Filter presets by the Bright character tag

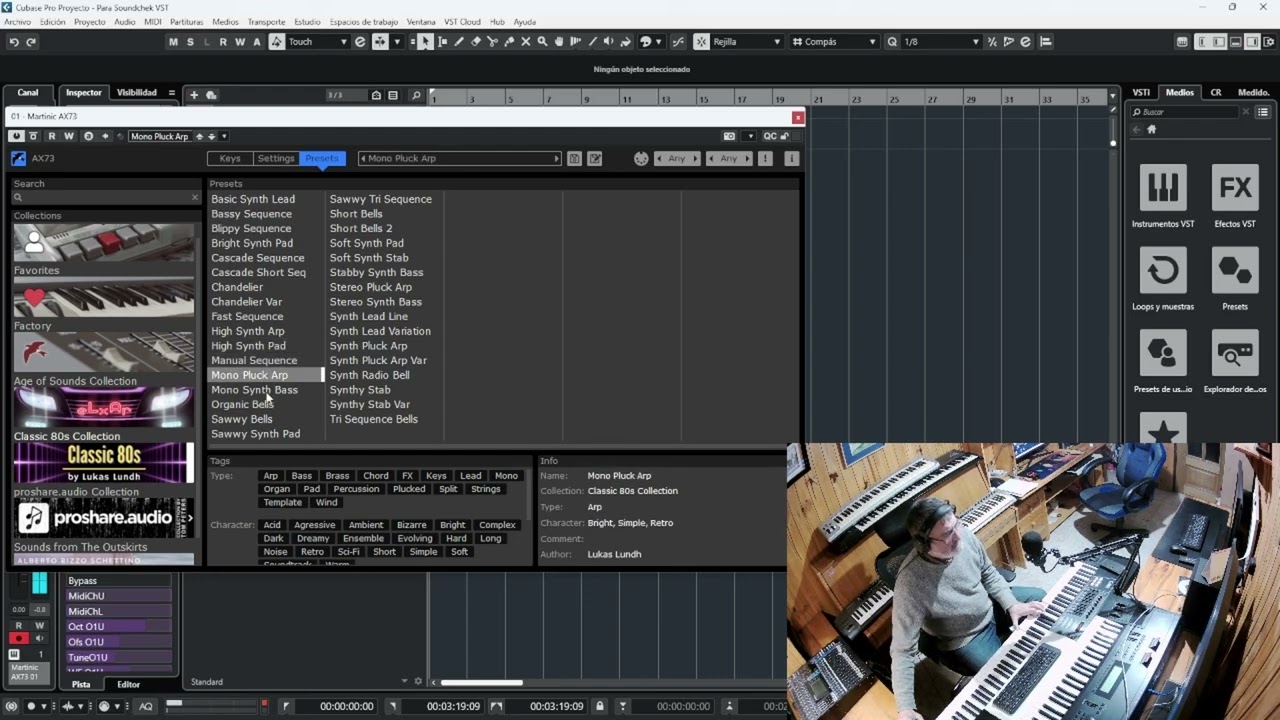pyautogui.click(x=453, y=525)
